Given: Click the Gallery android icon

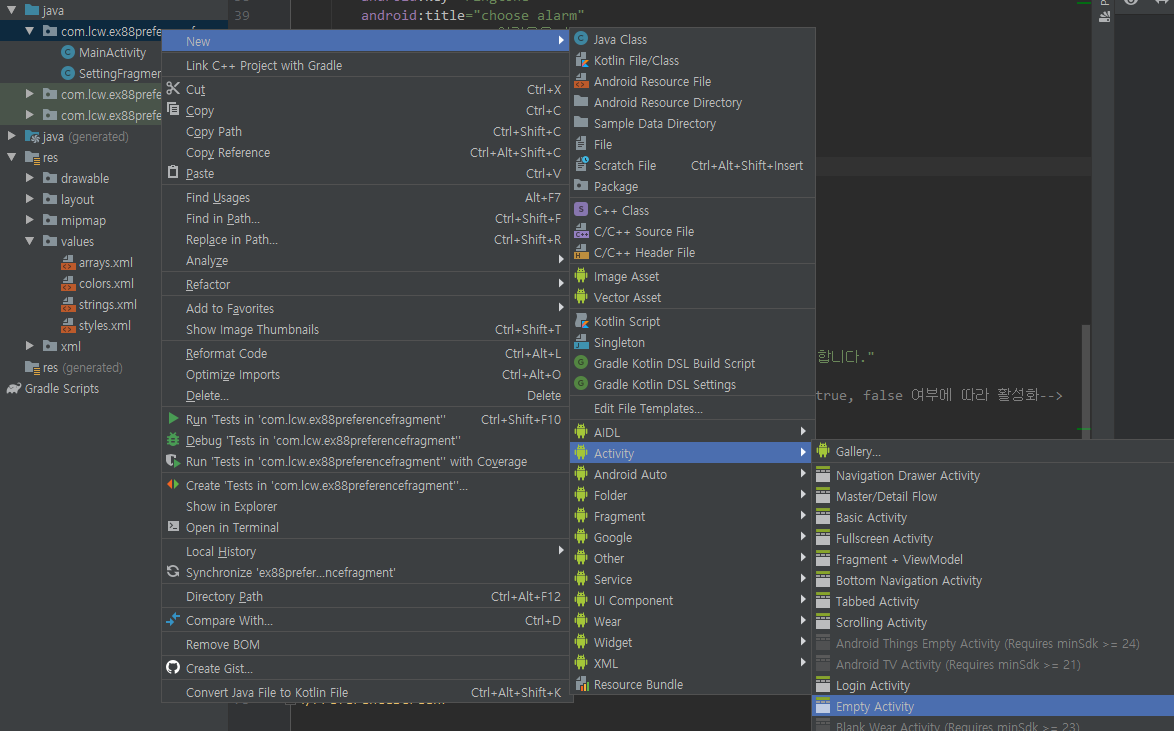Looking at the screenshot, I should pos(823,451).
